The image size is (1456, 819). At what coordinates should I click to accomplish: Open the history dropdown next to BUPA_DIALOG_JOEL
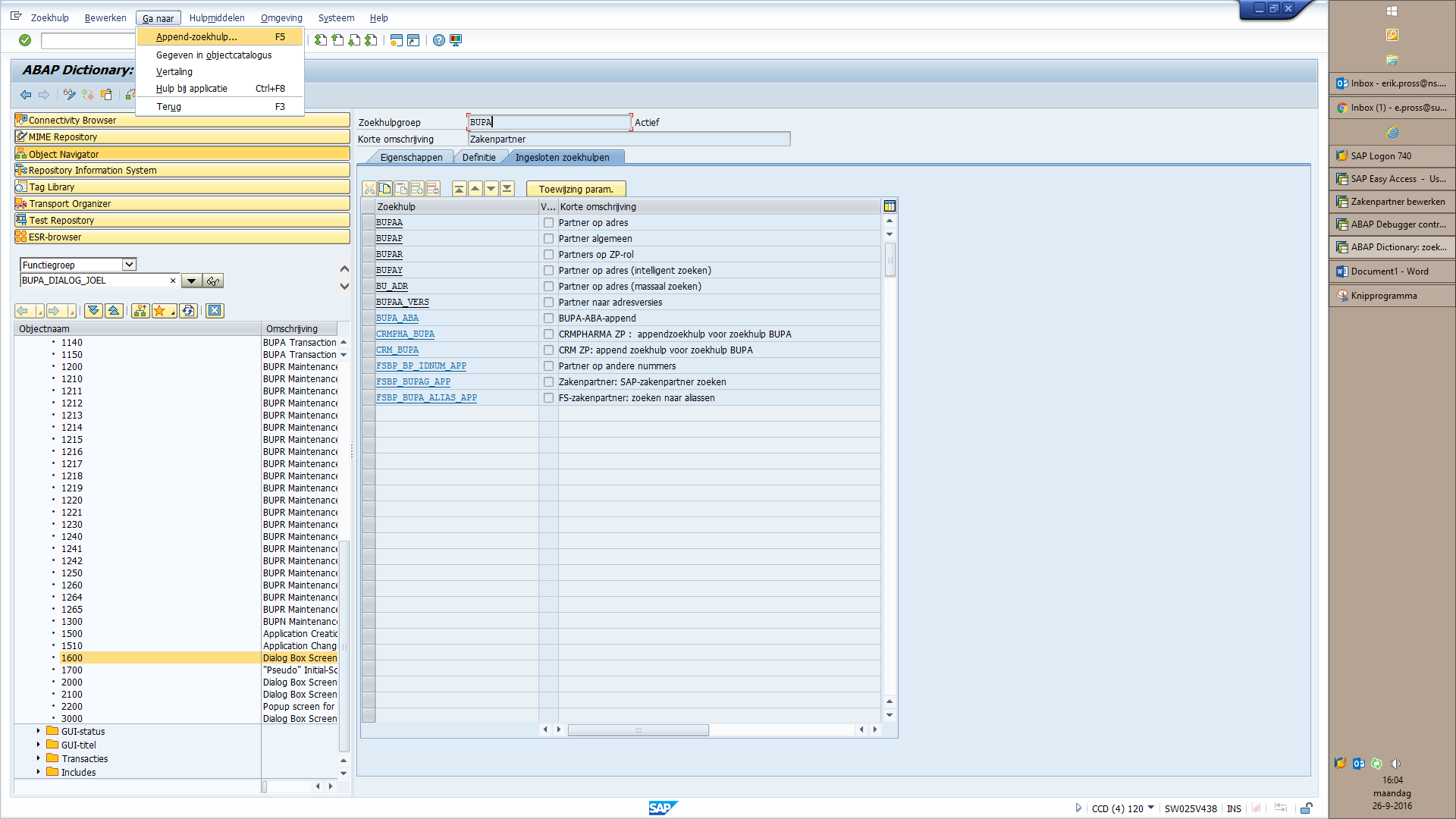coord(191,281)
